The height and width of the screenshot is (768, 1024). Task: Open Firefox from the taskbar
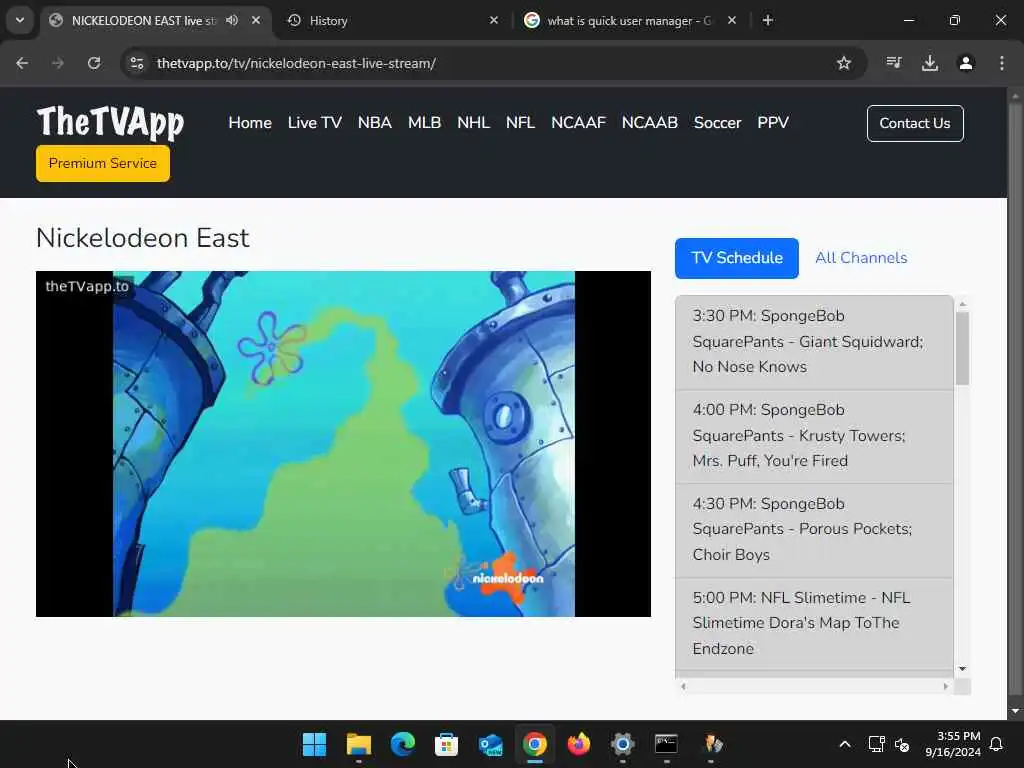(x=579, y=744)
